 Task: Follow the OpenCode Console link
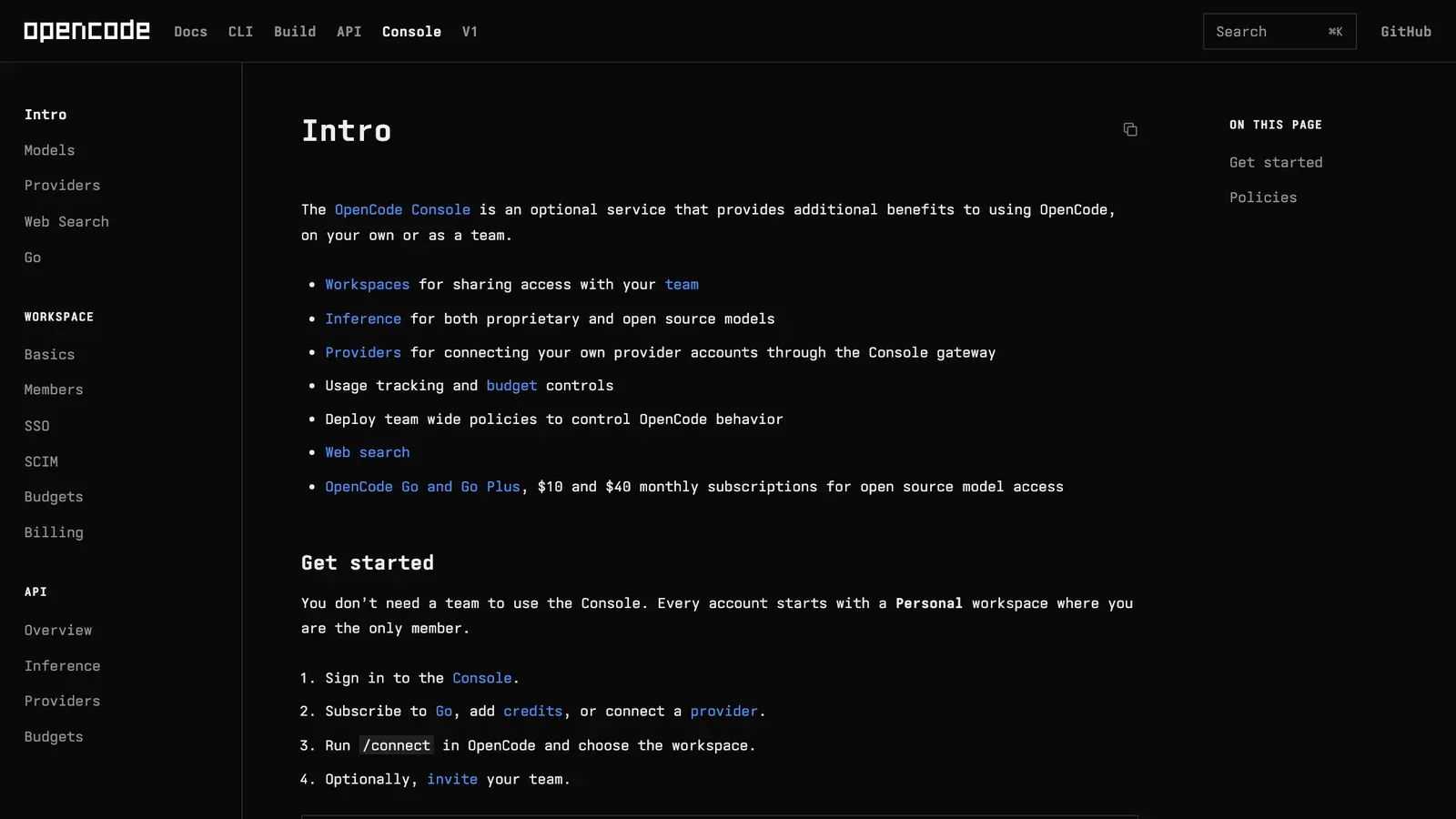(402, 210)
